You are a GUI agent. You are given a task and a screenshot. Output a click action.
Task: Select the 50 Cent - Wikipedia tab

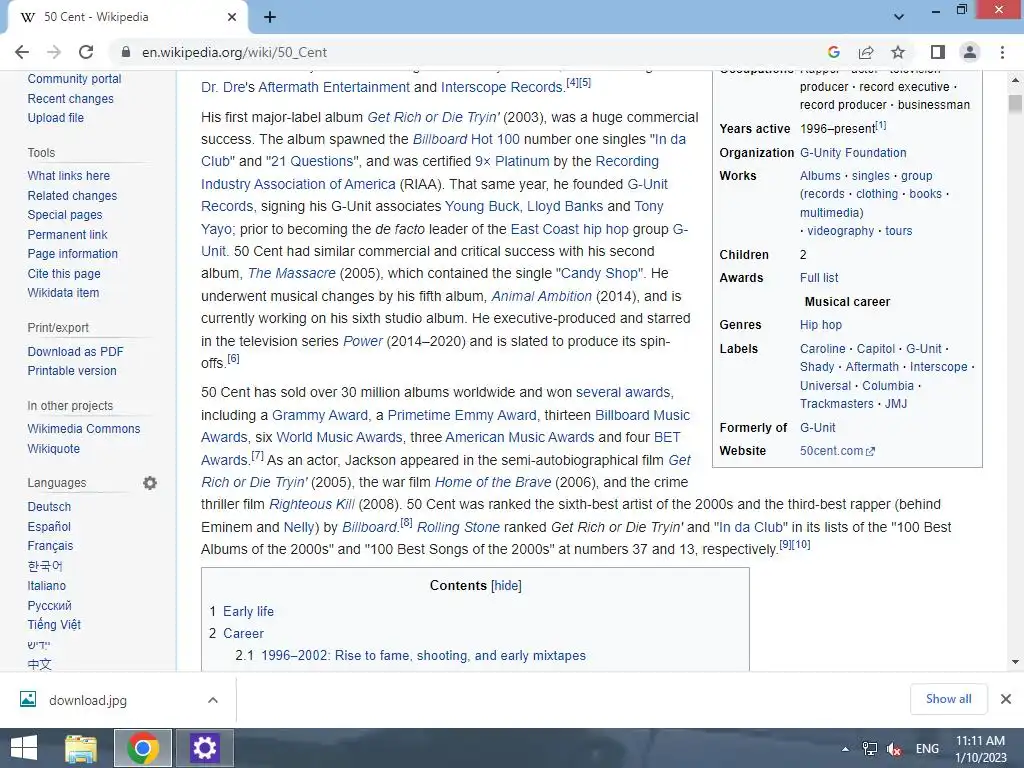click(127, 17)
